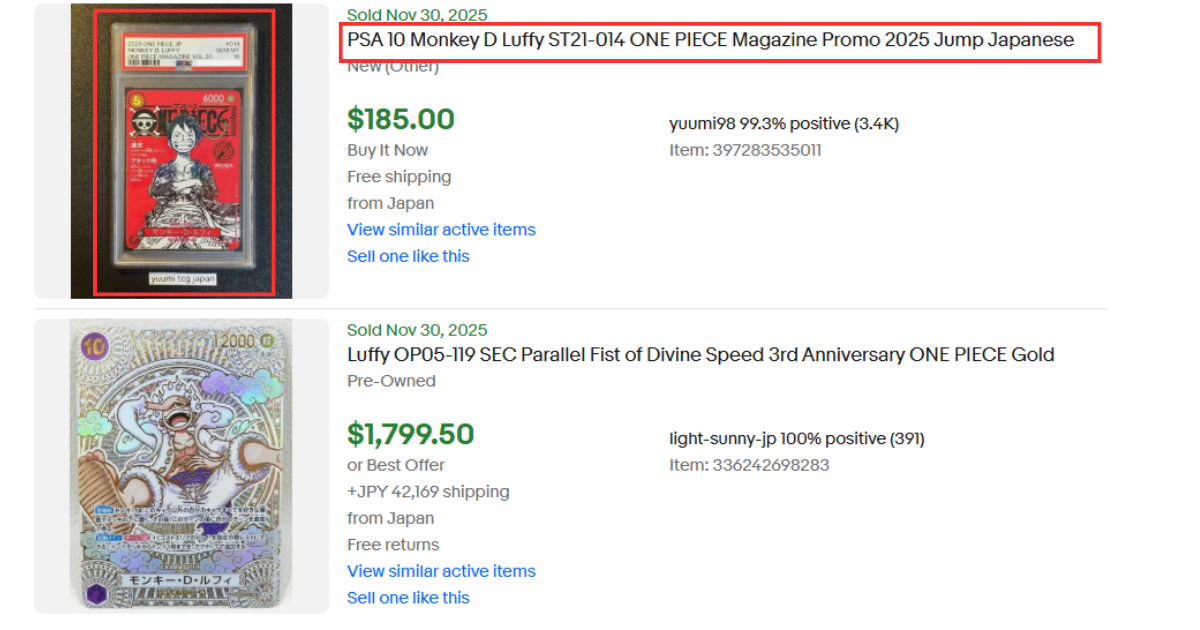Viewport: 1200px width, 630px height.
Task: Click the "Buy It Now" label
Action: [x=387, y=150]
